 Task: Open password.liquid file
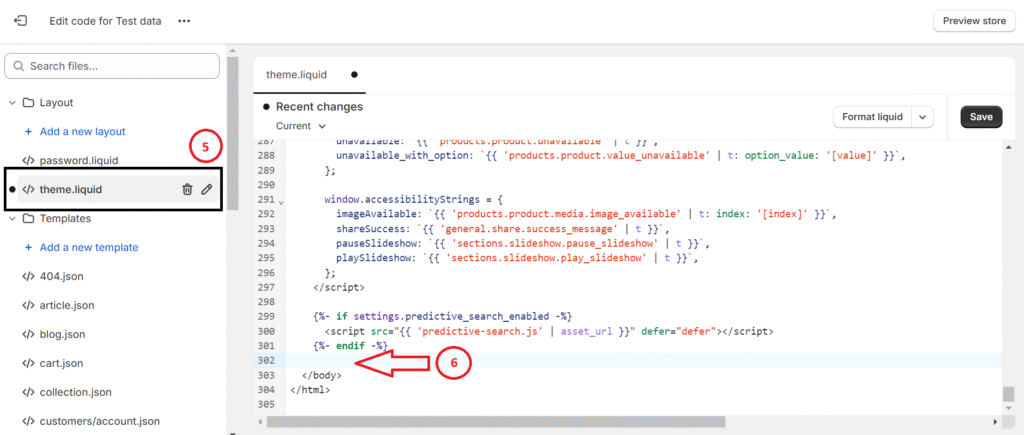(x=78, y=160)
